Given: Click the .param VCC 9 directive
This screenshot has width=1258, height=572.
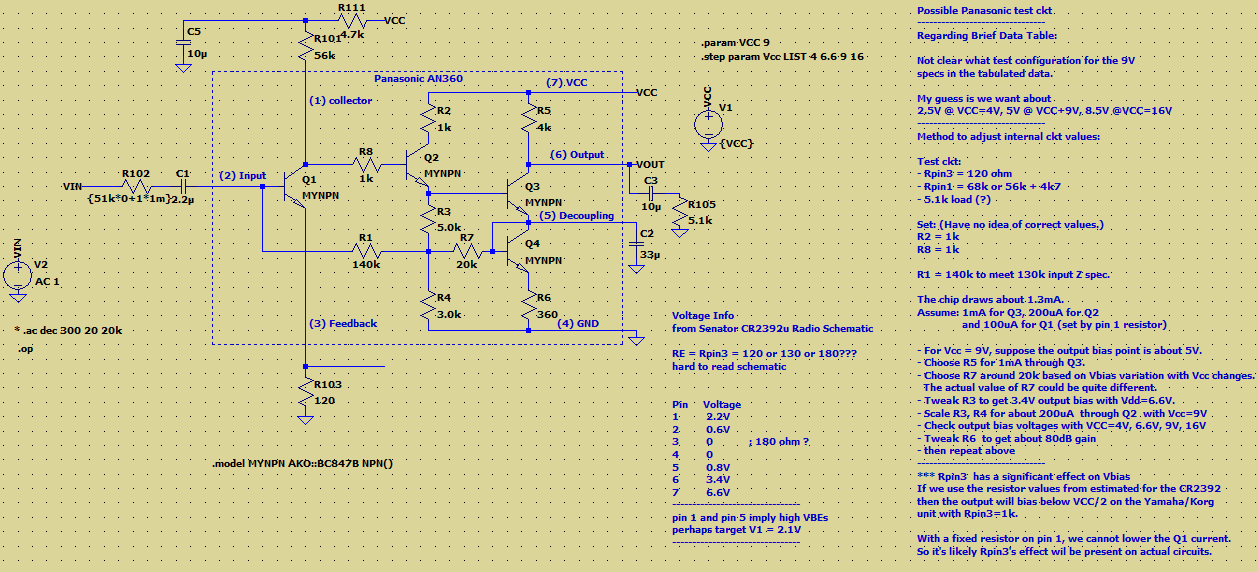Looking at the screenshot, I should (x=736, y=45).
